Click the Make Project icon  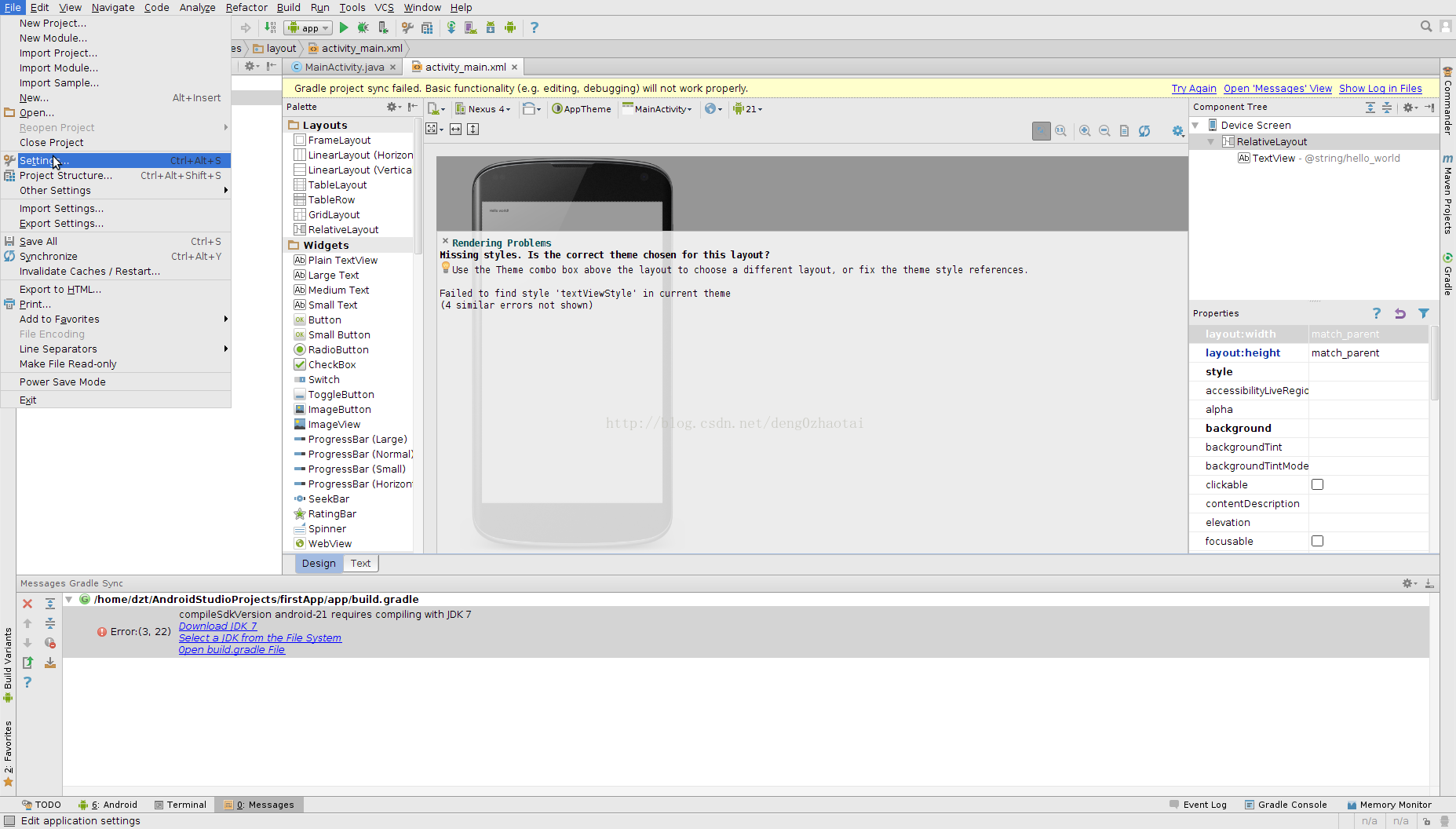click(x=270, y=27)
